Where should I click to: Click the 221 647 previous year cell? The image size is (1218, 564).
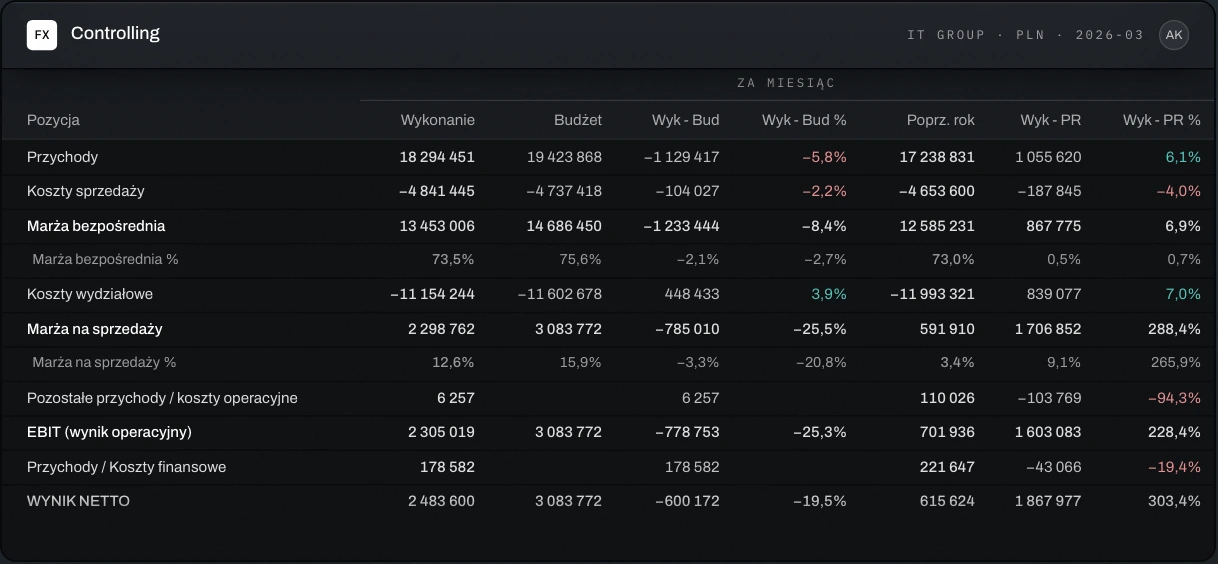[947, 467]
